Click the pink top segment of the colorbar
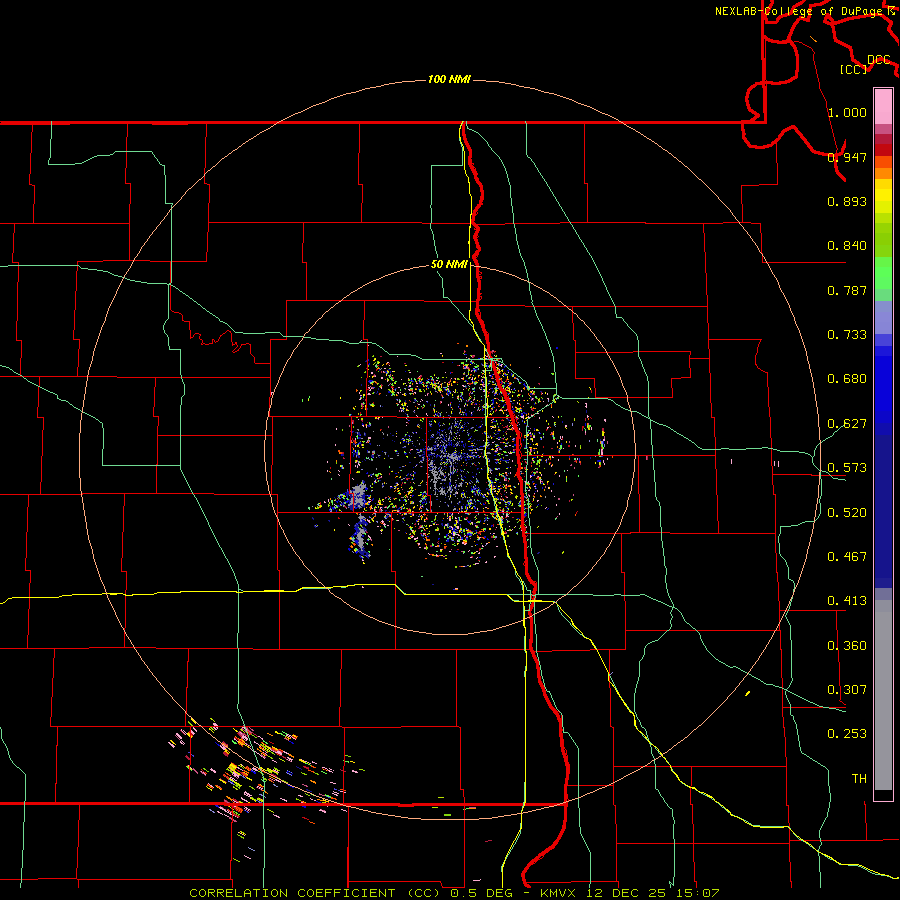Viewport: 900px width, 900px height. [x=883, y=106]
